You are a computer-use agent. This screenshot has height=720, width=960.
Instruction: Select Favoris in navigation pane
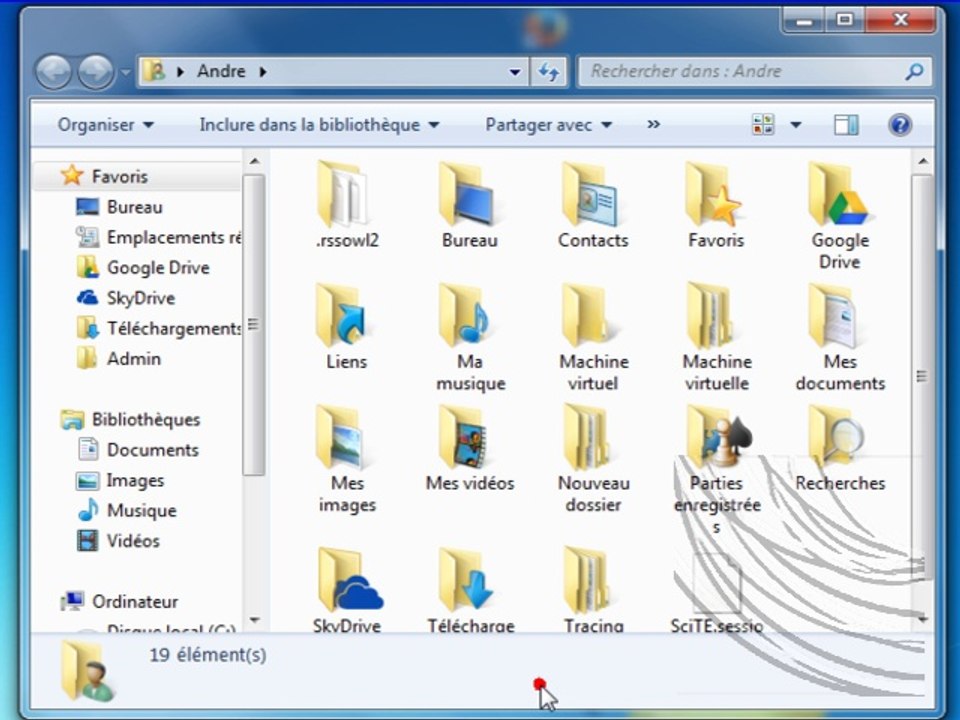click(119, 176)
